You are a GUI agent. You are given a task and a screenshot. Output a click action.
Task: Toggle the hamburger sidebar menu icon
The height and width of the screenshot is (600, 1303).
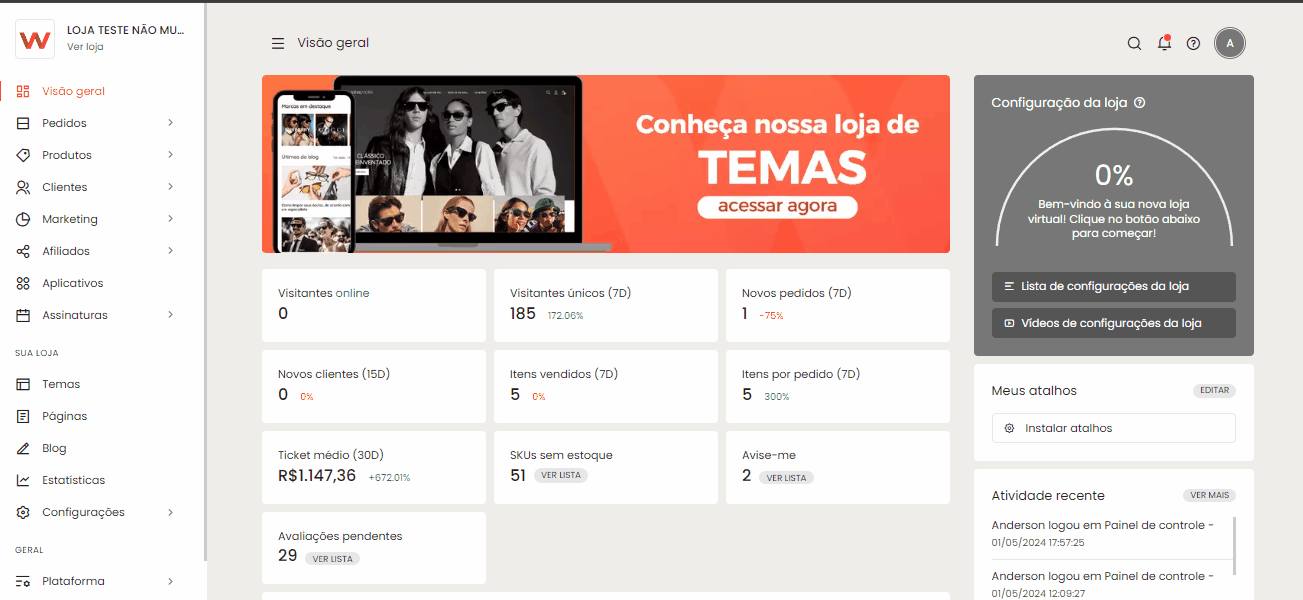pyautogui.click(x=278, y=43)
